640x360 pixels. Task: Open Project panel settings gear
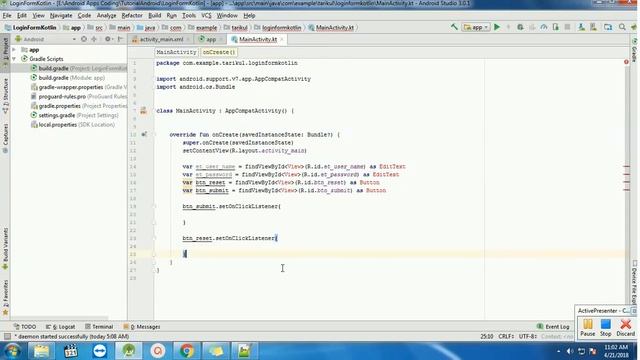[108, 39]
